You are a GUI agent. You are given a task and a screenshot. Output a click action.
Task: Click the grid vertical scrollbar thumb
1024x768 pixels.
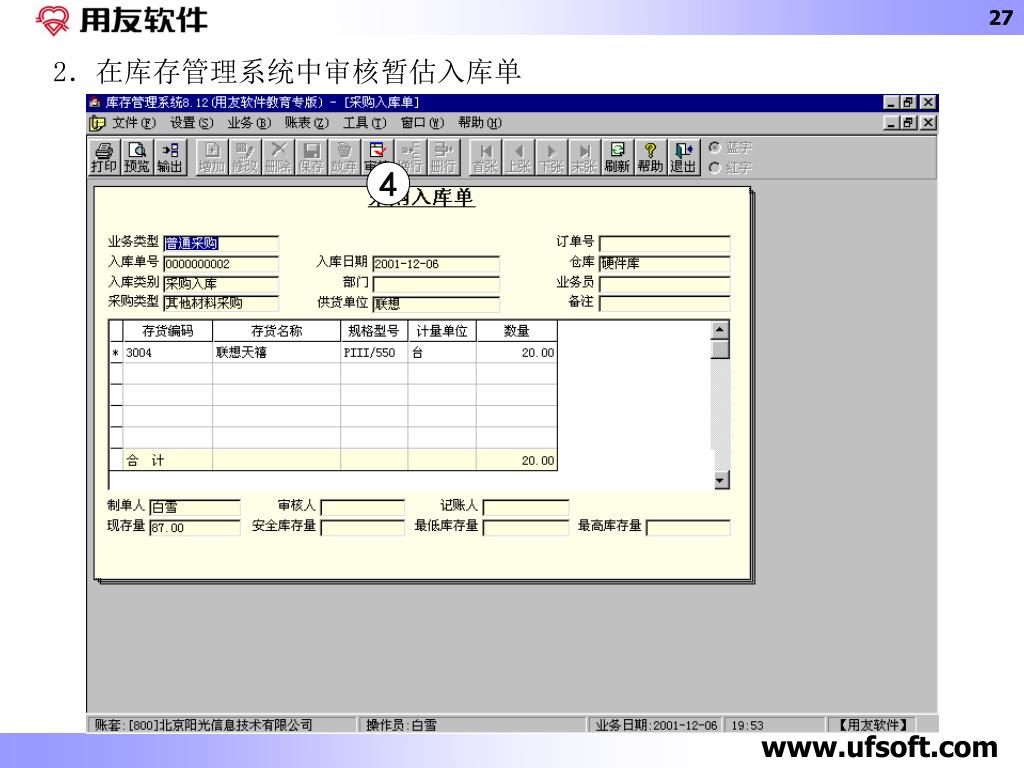tap(720, 349)
